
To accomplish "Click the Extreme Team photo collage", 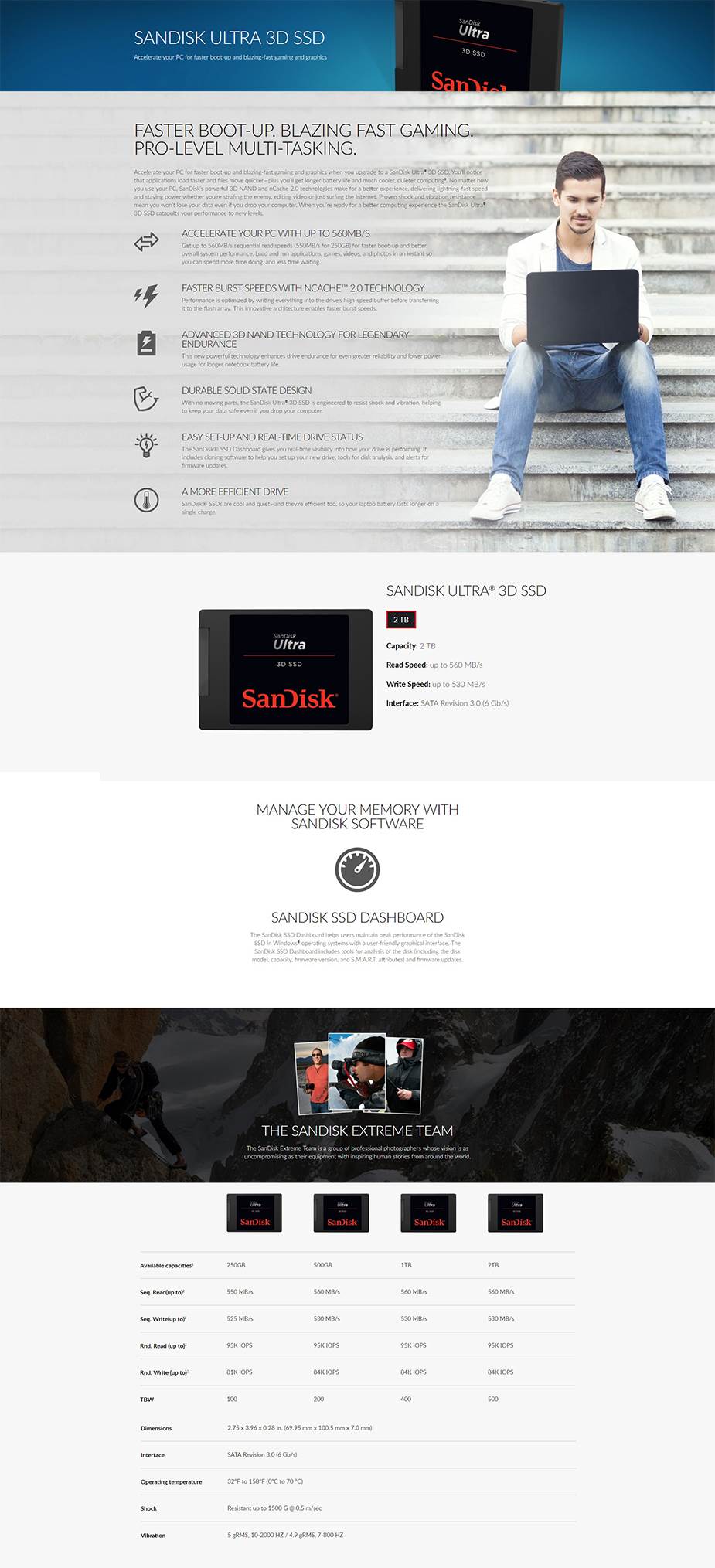I will coord(359,1073).
